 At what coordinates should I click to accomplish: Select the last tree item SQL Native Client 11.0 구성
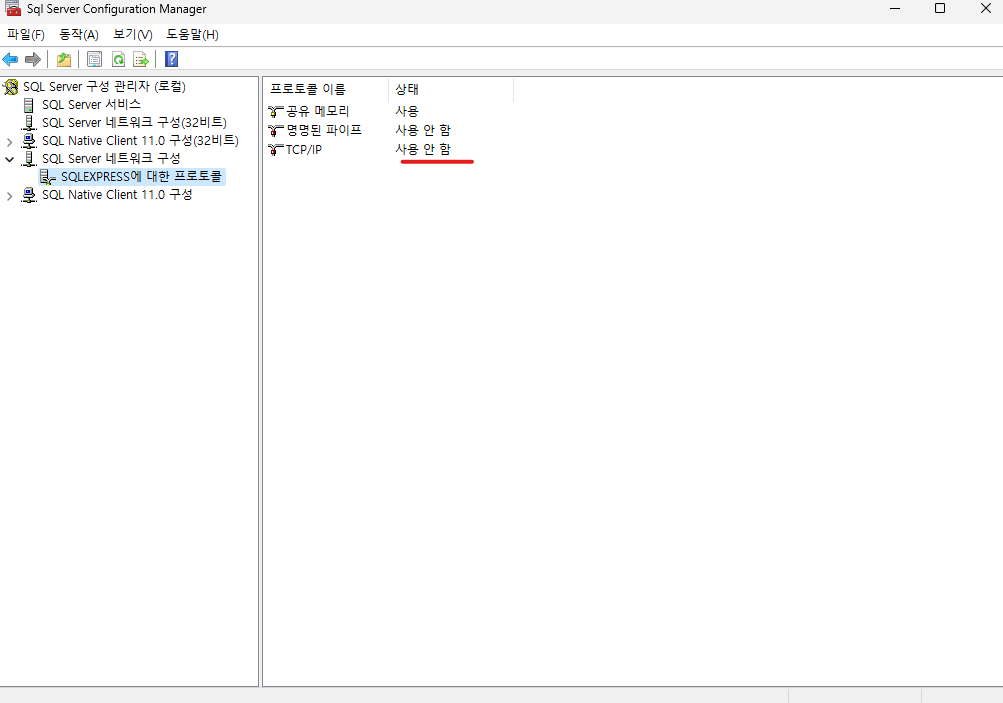pos(117,194)
